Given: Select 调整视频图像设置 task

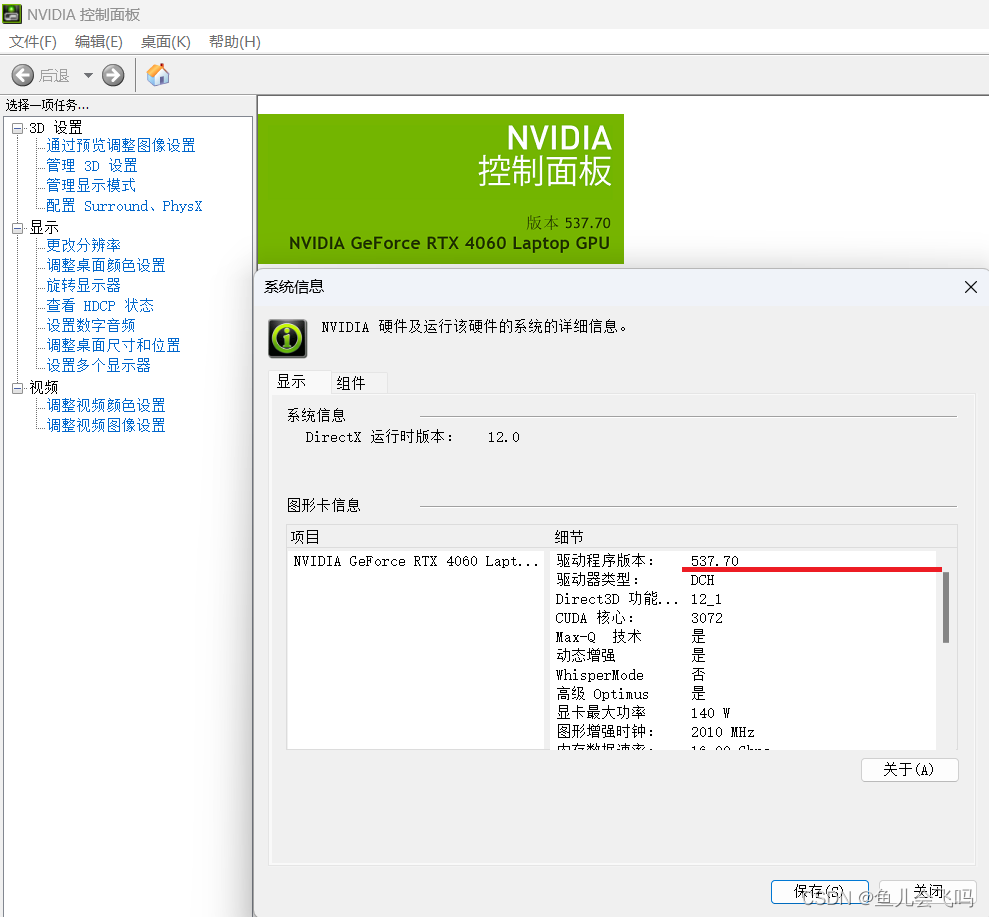Looking at the screenshot, I should pos(106,426).
